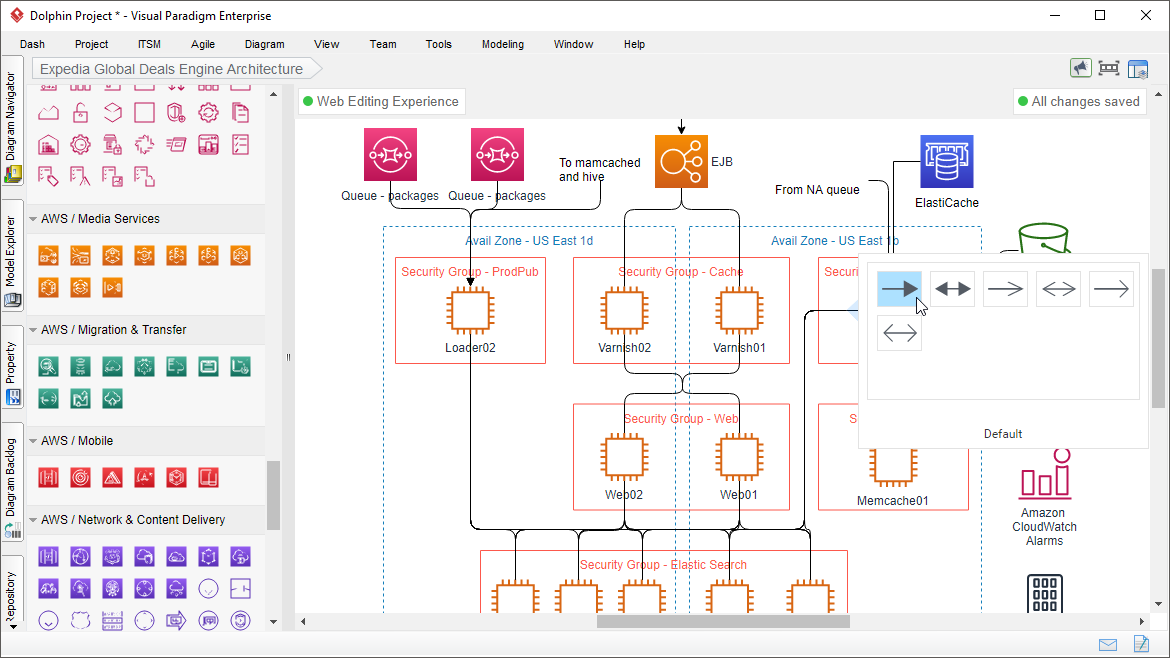Click the All changes saved indicator
Image resolution: width=1170 pixels, height=658 pixels.
coord(1080,101)
